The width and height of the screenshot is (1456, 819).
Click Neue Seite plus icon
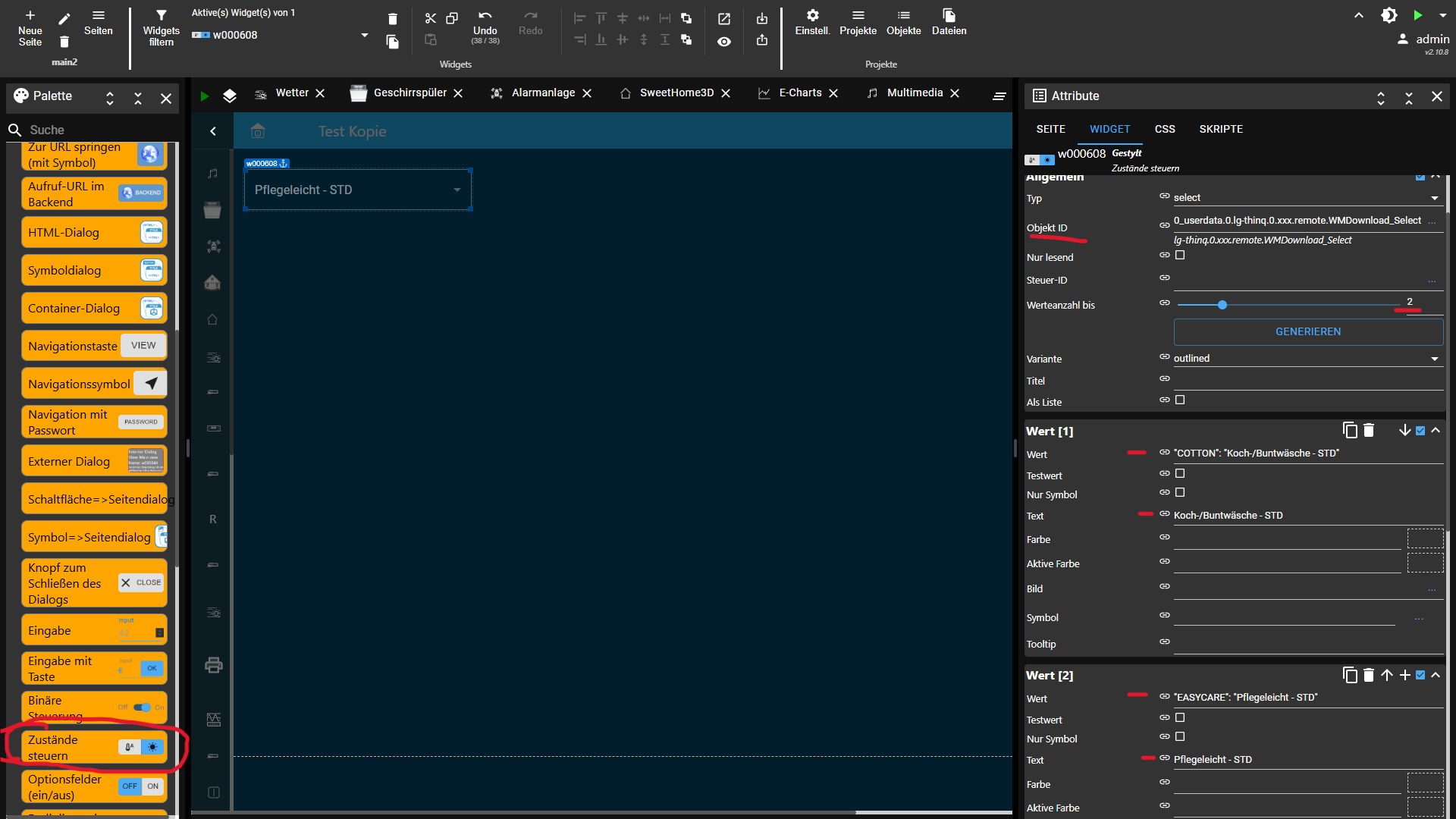30,15
